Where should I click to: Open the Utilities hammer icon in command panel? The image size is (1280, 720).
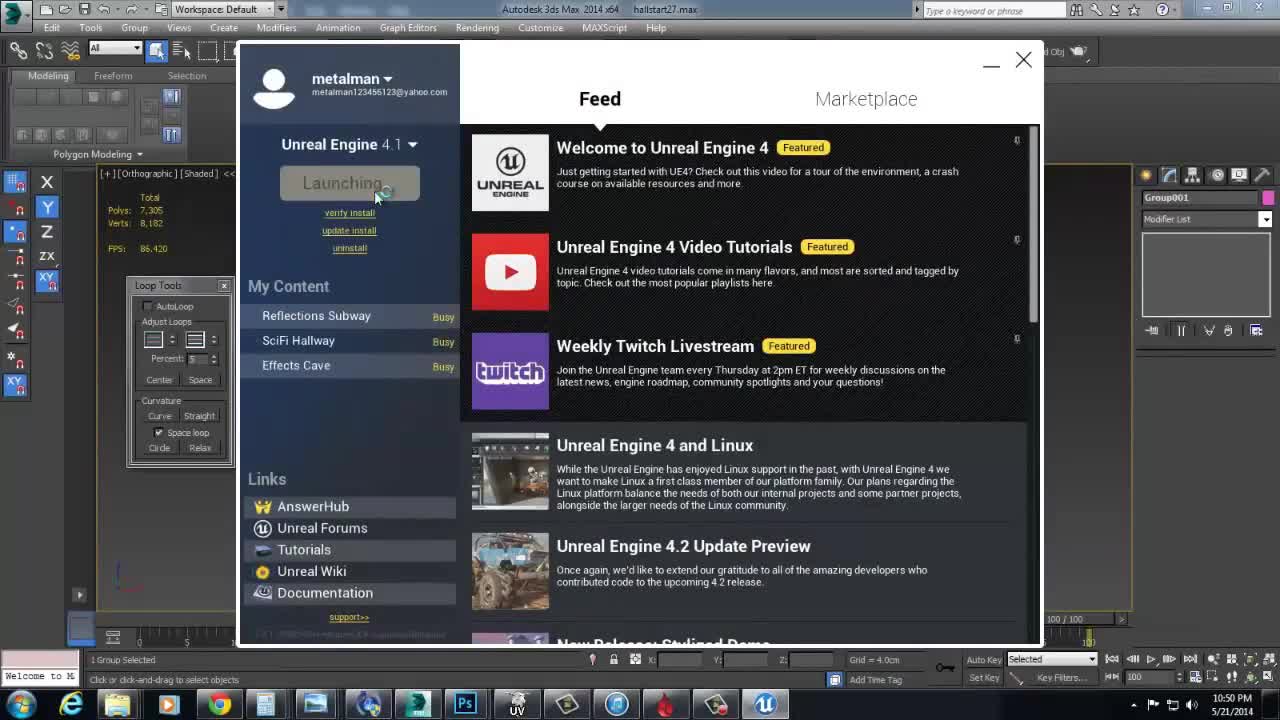point(1262,175)
